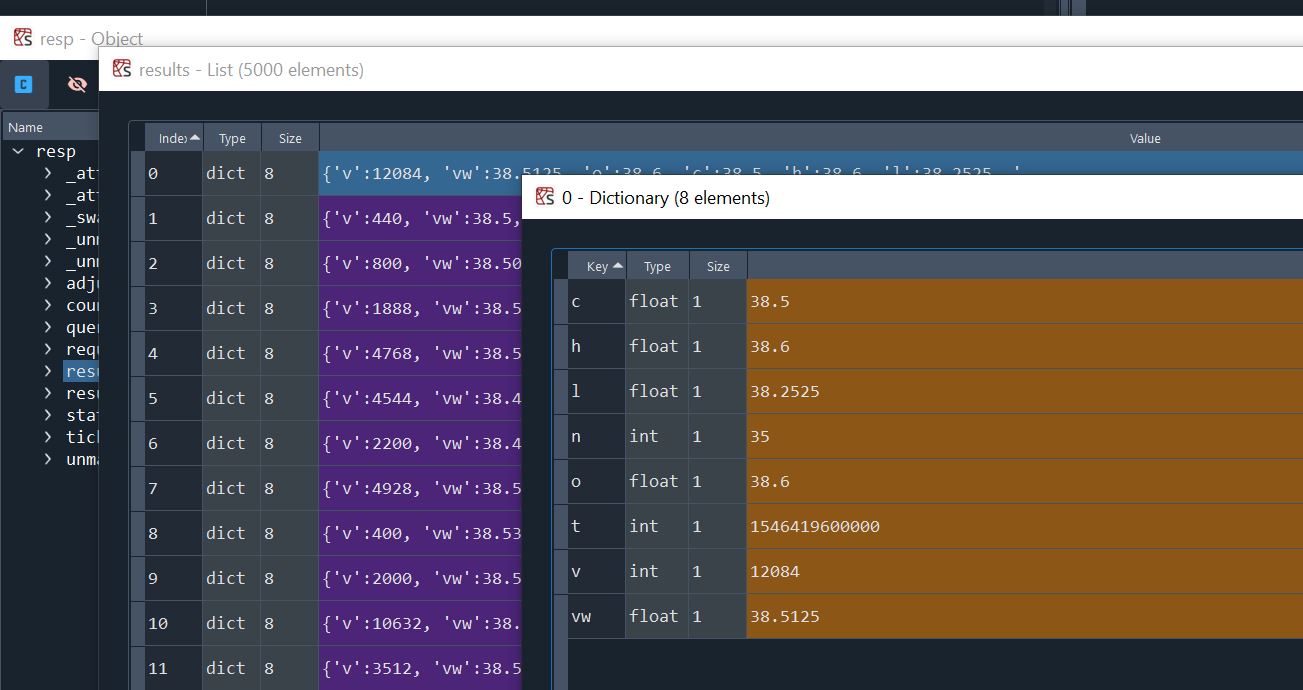The width and height of the screenshot is (1303, 690).
Task: Expand the _sw tree node chevron
Action: (47, 217)
